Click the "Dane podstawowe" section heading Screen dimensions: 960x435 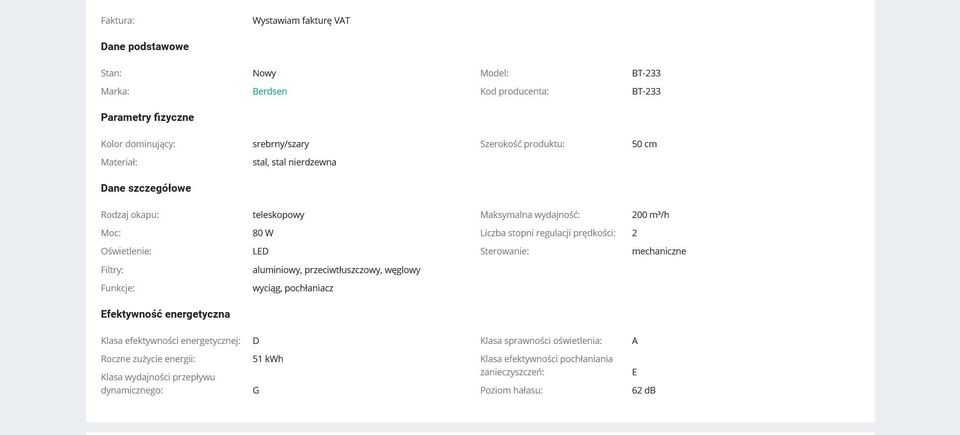click(x=145, y=47)
